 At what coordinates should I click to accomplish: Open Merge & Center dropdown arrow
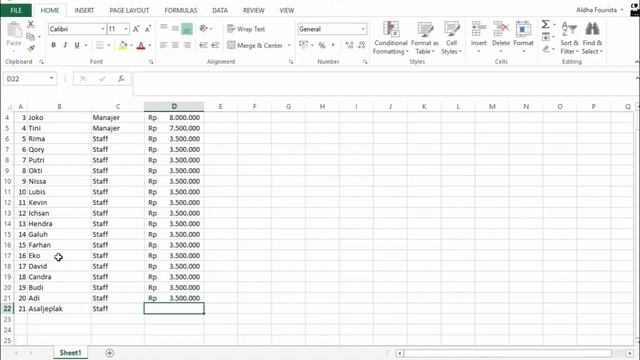289,45
